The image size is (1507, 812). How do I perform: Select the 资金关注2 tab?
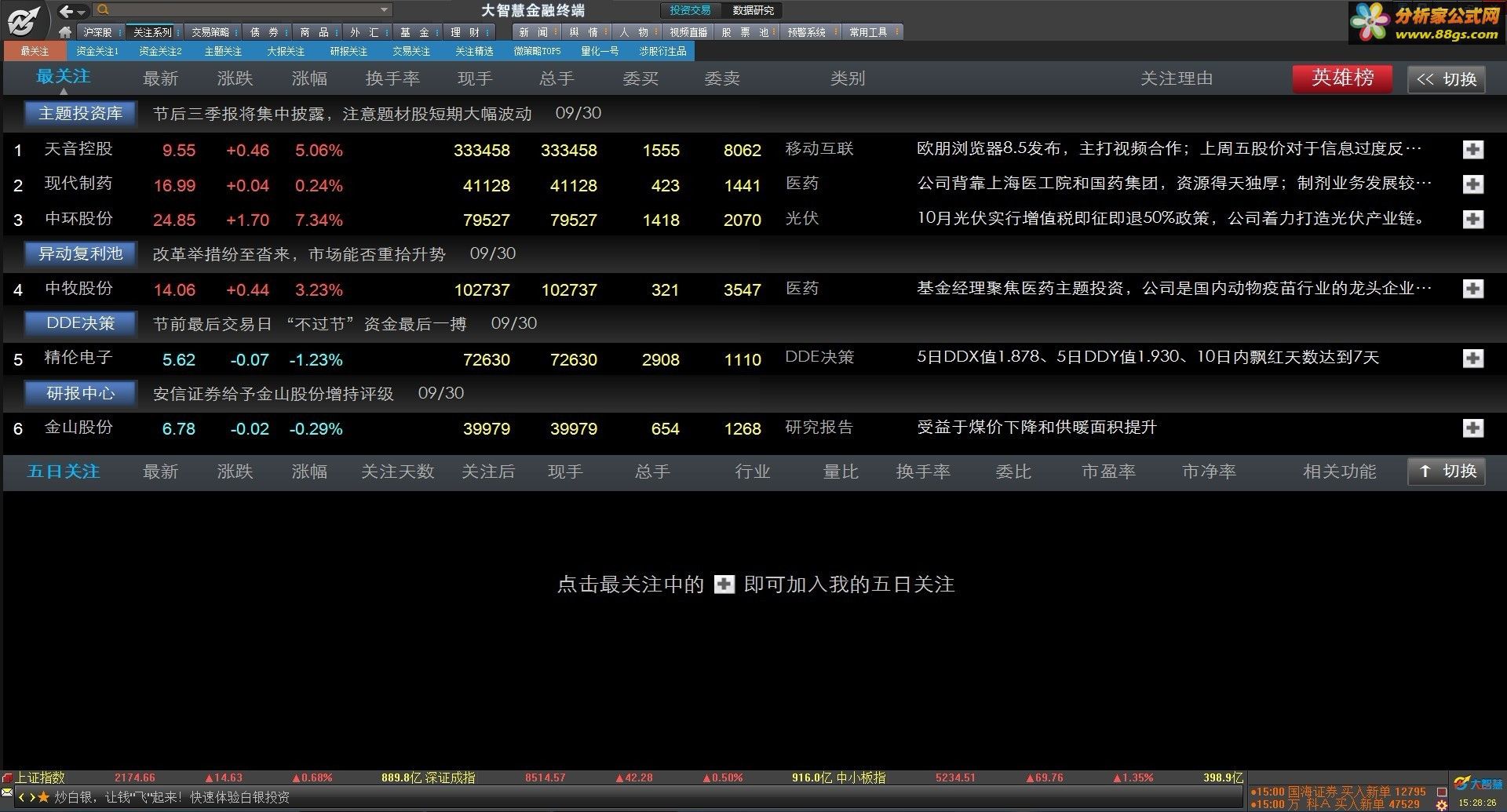tap(160, 51)
